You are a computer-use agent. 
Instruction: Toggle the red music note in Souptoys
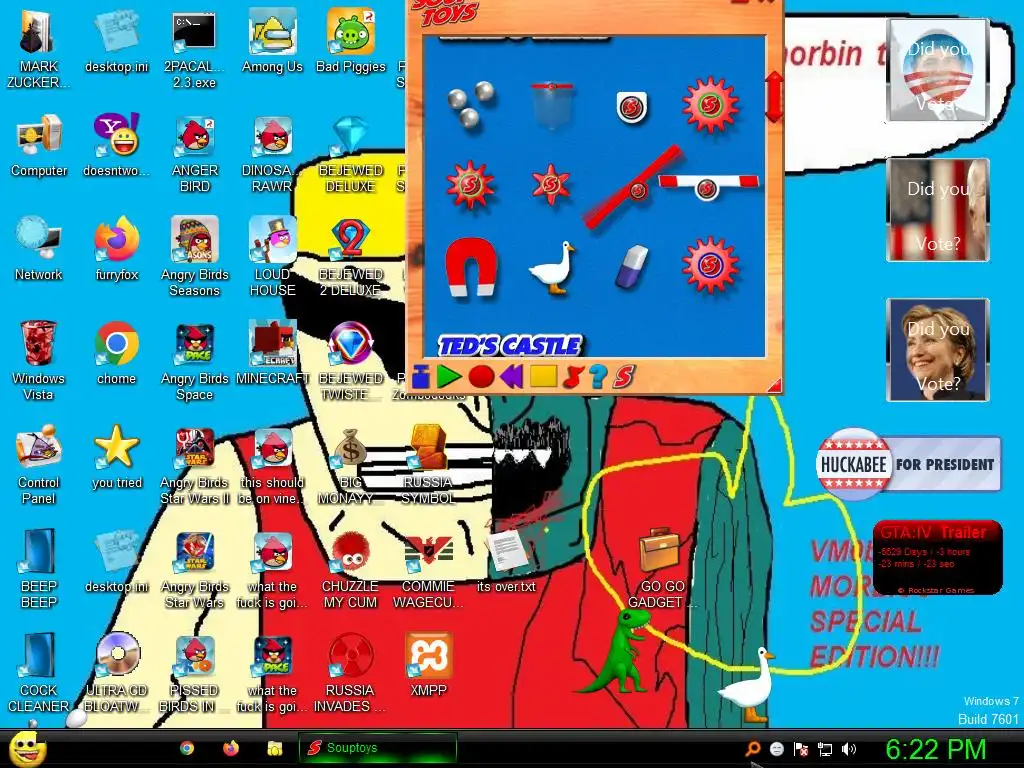tap(573, 377)
